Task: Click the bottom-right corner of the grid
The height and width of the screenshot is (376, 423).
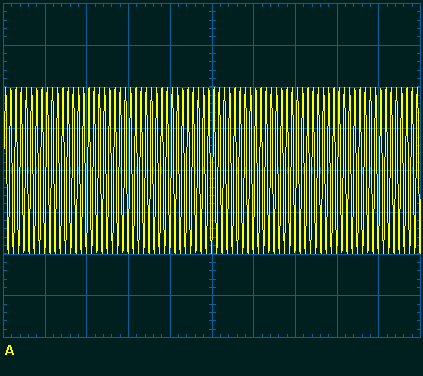Action: (420, 337)
